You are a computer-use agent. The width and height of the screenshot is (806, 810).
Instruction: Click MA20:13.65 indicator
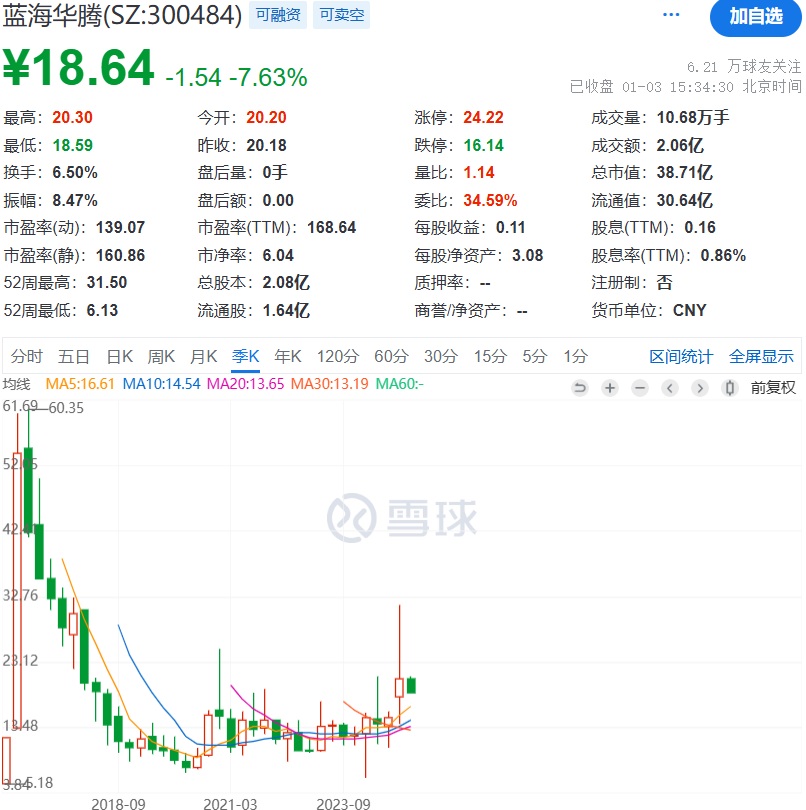pos(245,384)
